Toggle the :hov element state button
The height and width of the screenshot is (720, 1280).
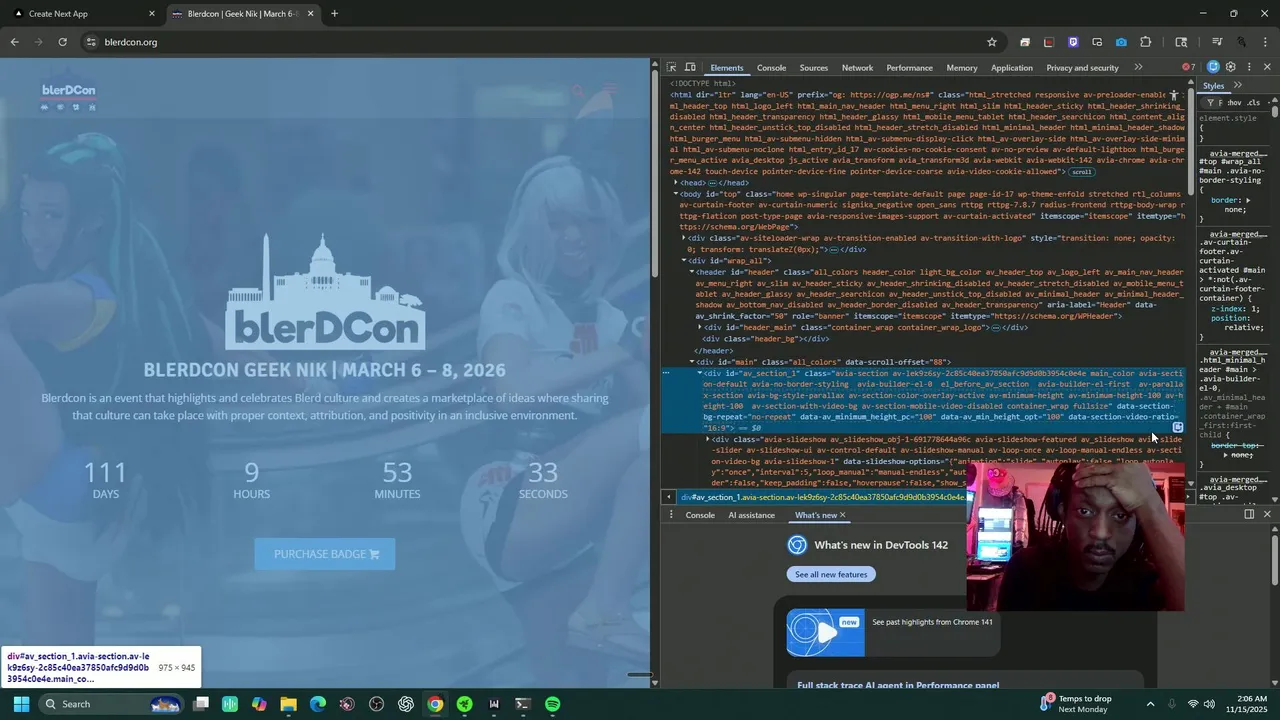click(x=1233, y=102)
